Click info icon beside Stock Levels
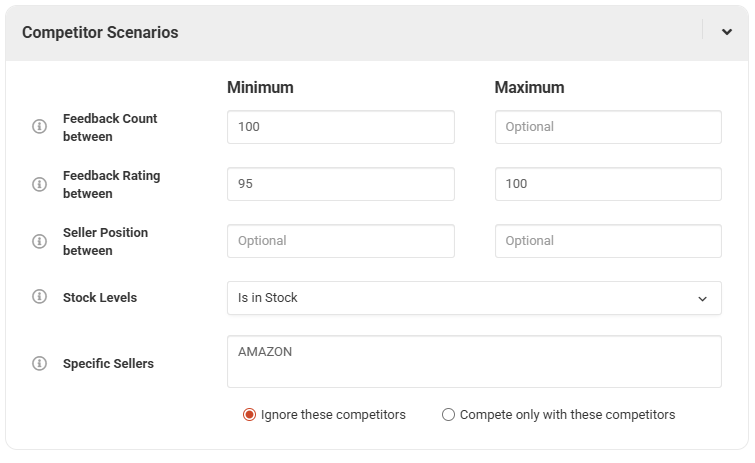The image size is (755, 463). coord(40,297)
